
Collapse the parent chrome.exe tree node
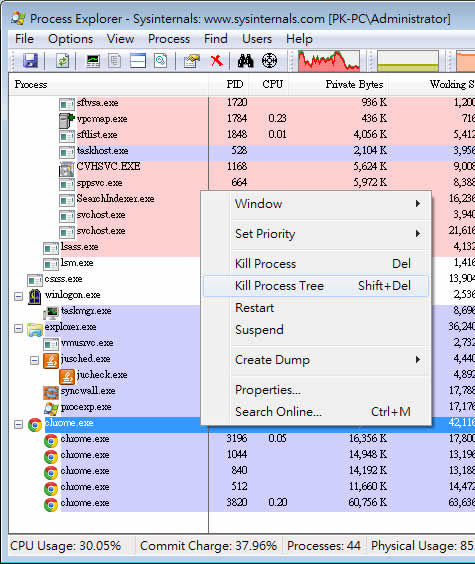(18, 424)
